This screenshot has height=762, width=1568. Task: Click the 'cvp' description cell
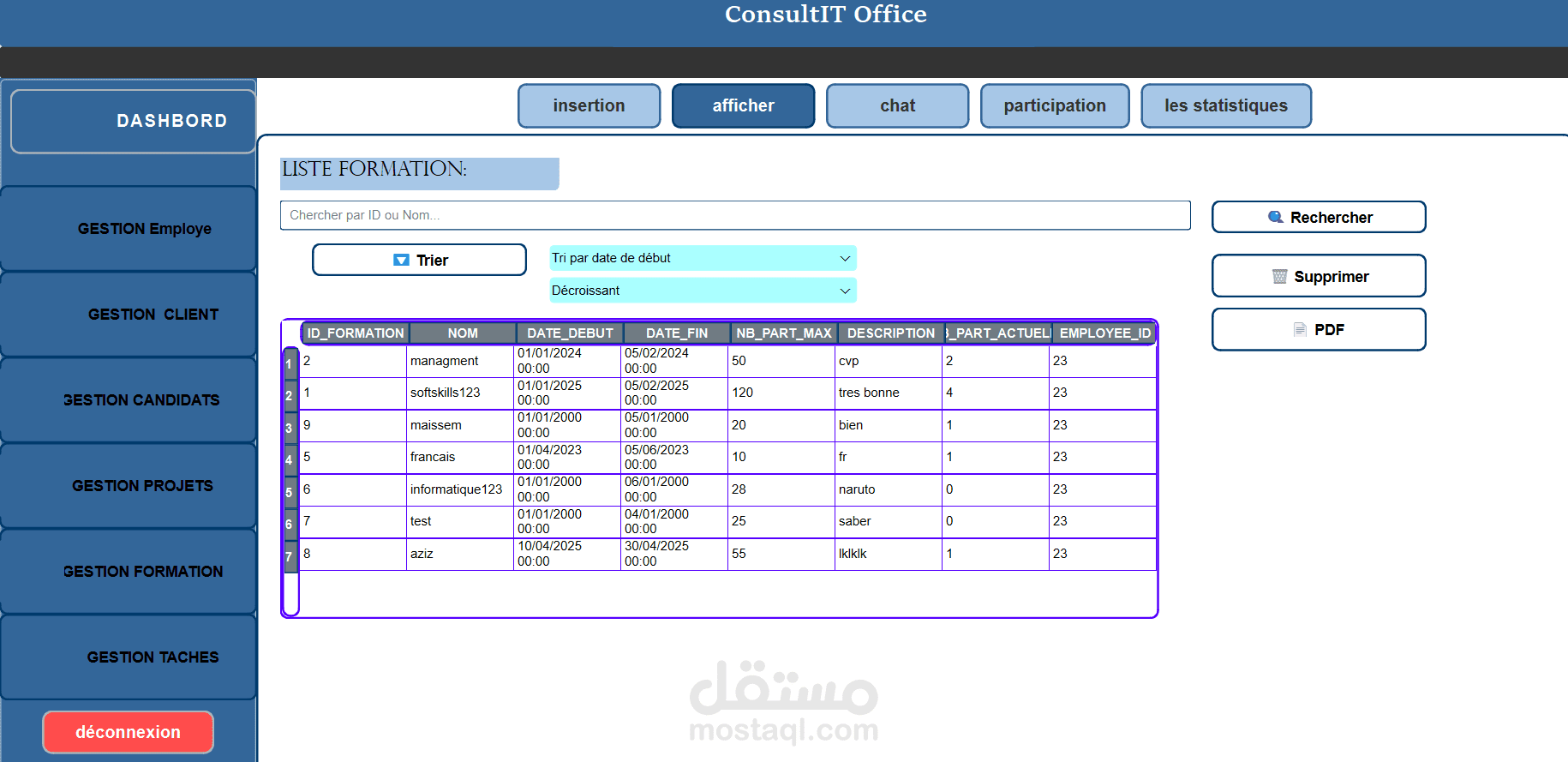tap(889, 361)
